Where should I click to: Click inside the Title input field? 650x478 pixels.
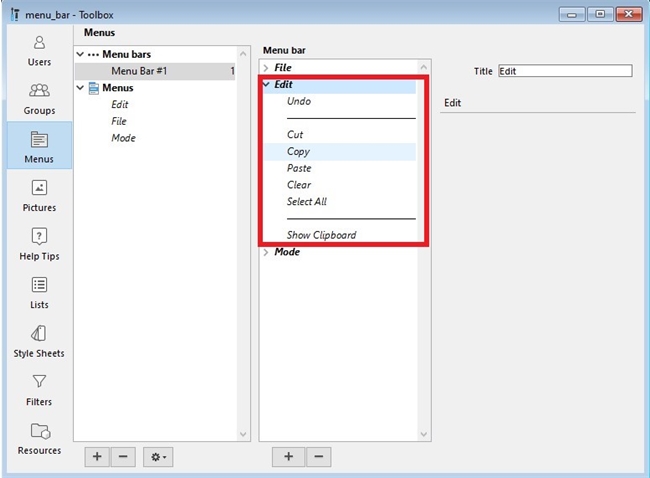pyautogui.click(x=565, y=71)
